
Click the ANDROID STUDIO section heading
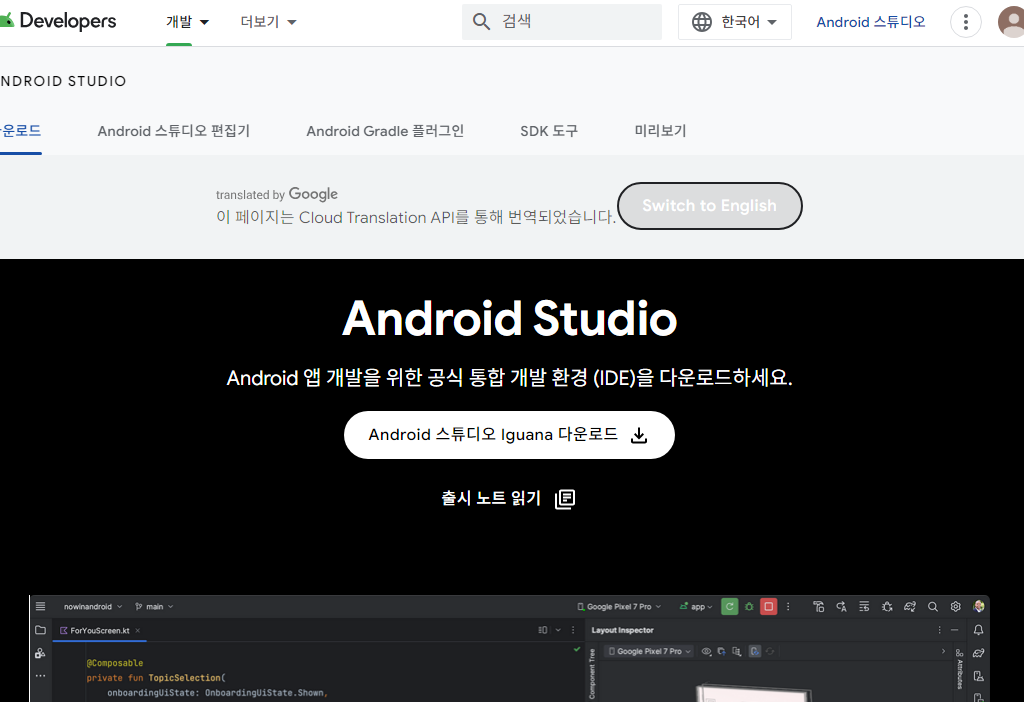click(63, 81)
